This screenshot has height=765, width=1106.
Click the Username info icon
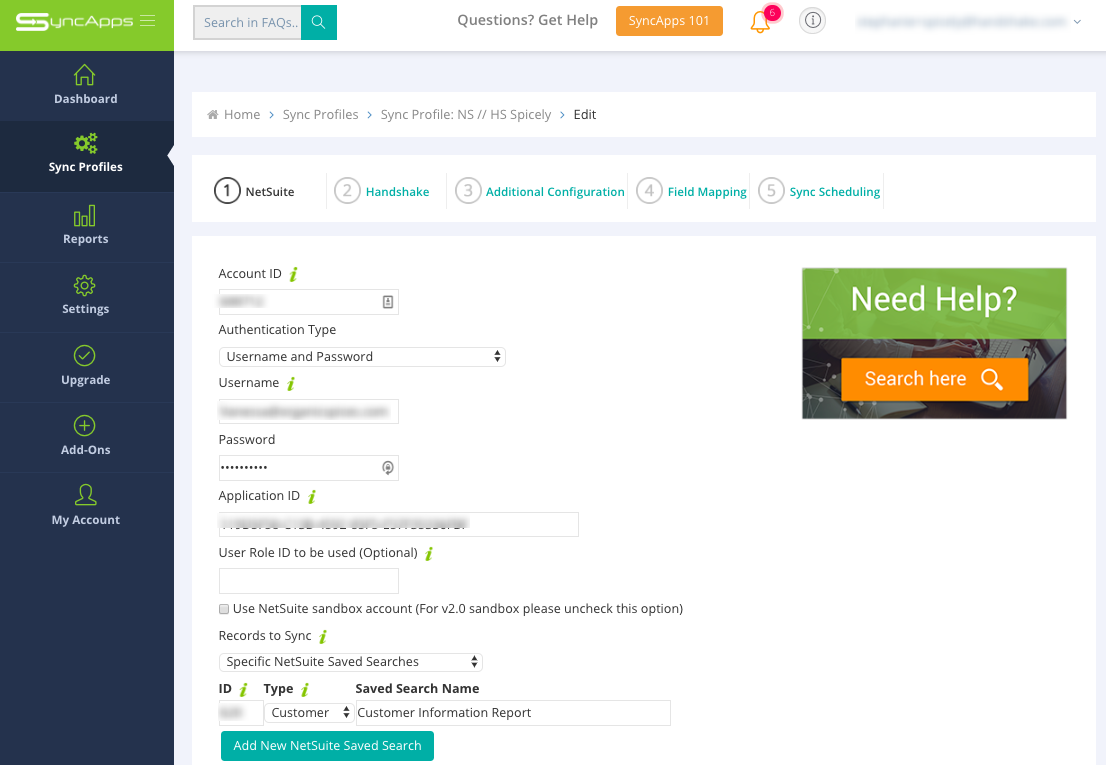pyautogui.click(x=291, y=384)
